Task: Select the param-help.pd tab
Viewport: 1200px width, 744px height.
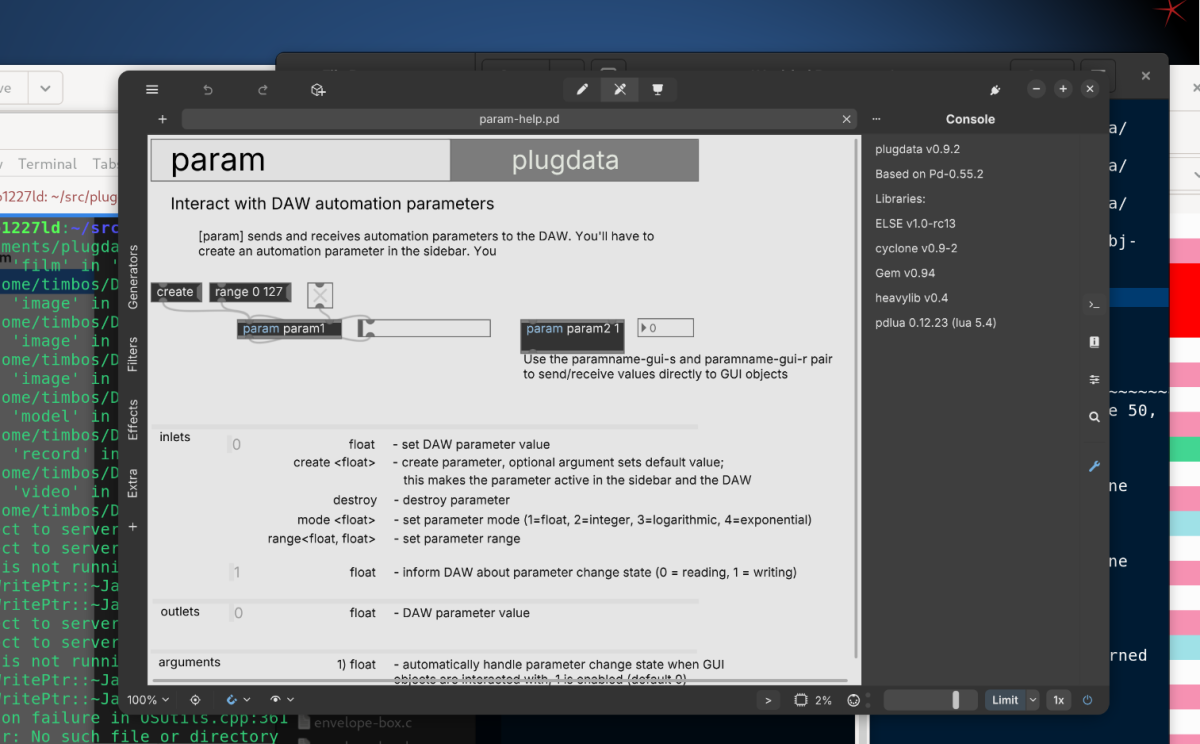Action: click(519, 119)
